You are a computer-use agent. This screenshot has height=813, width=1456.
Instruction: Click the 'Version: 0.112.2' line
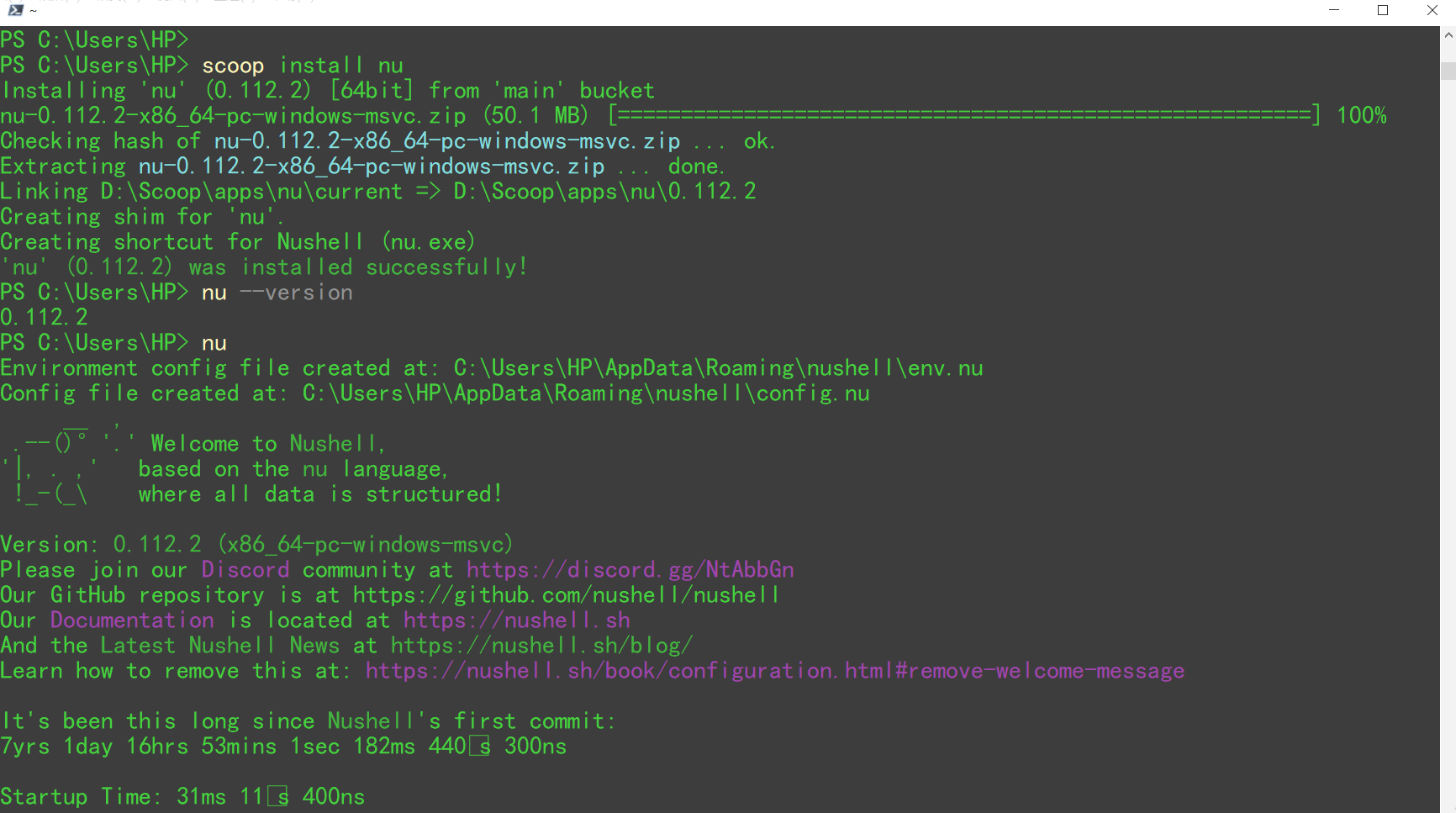tap(256, 545)
